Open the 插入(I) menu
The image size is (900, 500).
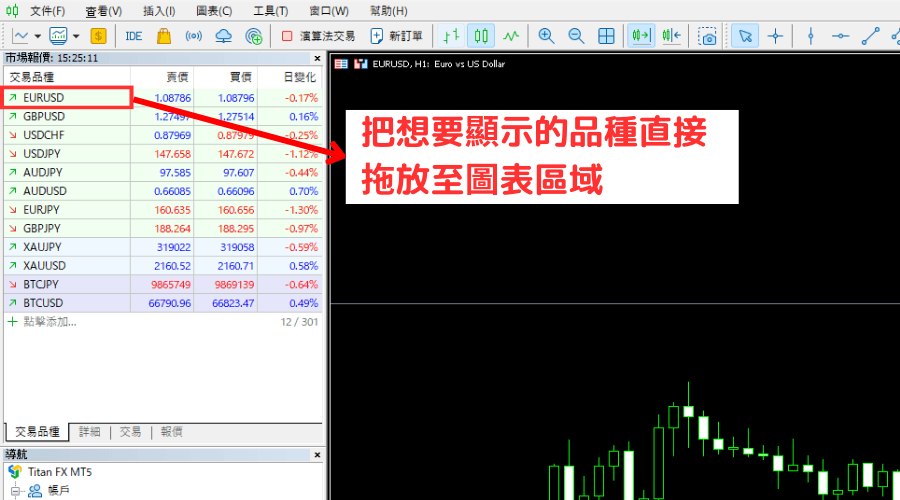tap(159, 11)
